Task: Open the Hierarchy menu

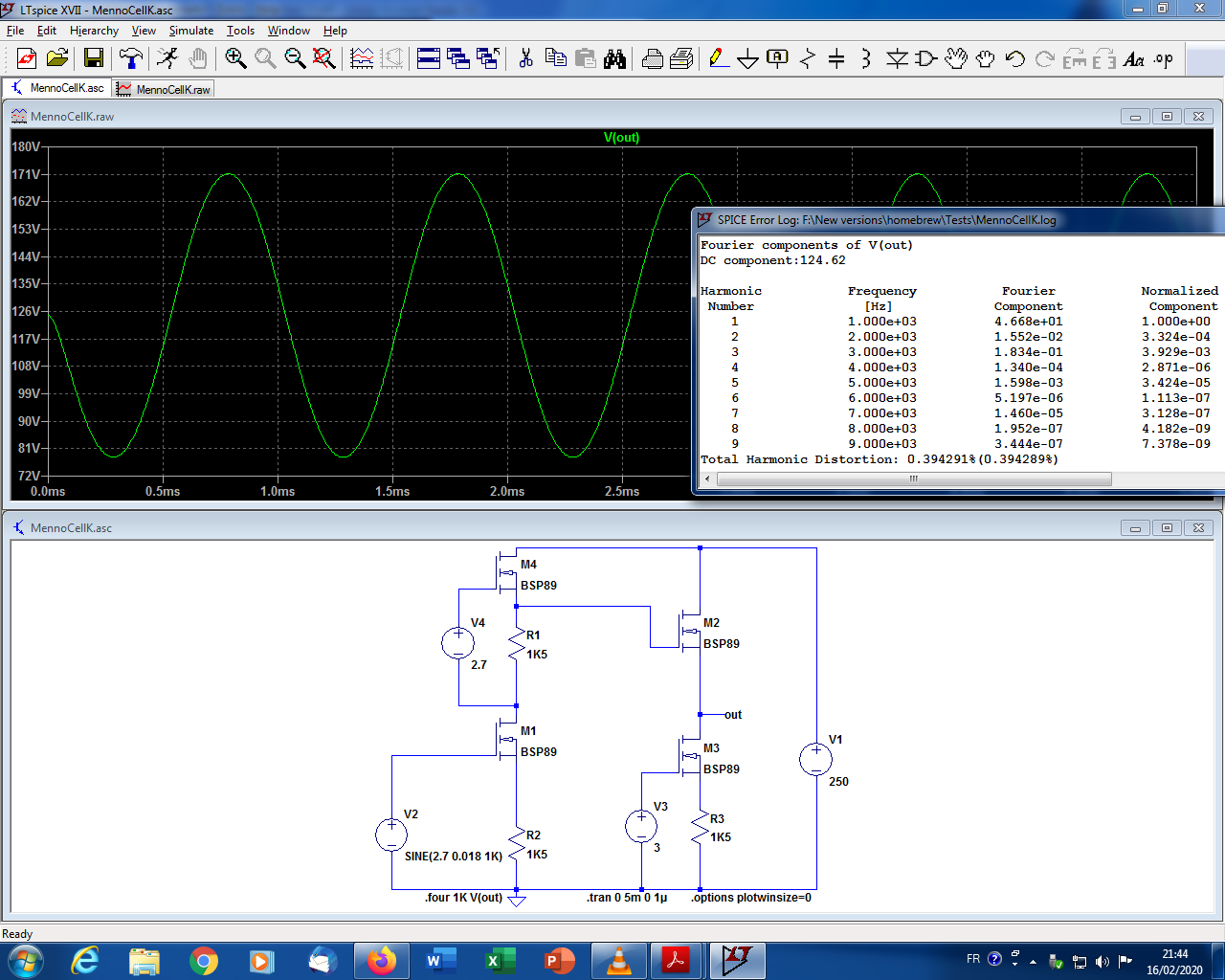Action: point(94,31)
